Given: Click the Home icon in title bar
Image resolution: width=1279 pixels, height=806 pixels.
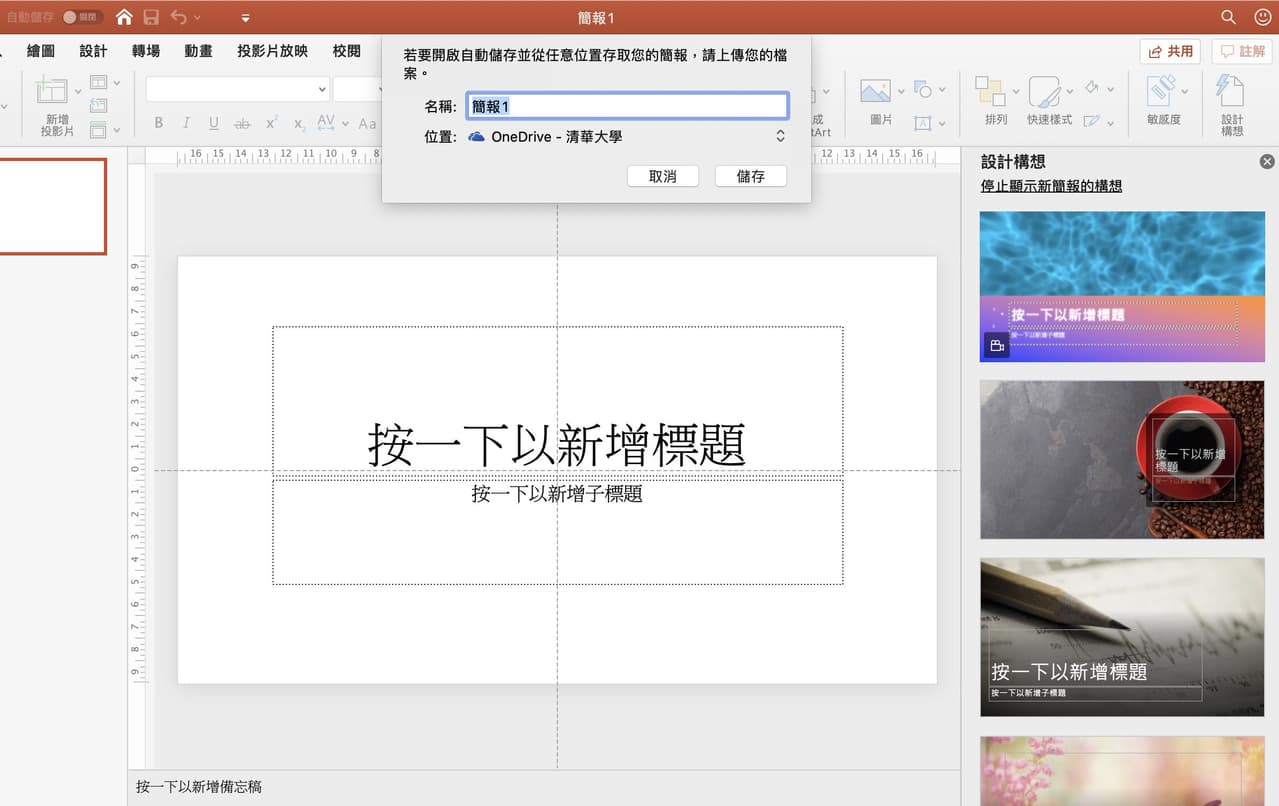Looking at the screenshot, I should click(124, 17).
